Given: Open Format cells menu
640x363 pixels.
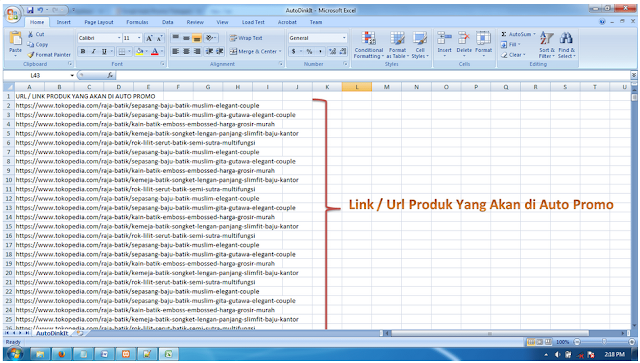Looking at the screenshot, I should (x=483, y=44).
